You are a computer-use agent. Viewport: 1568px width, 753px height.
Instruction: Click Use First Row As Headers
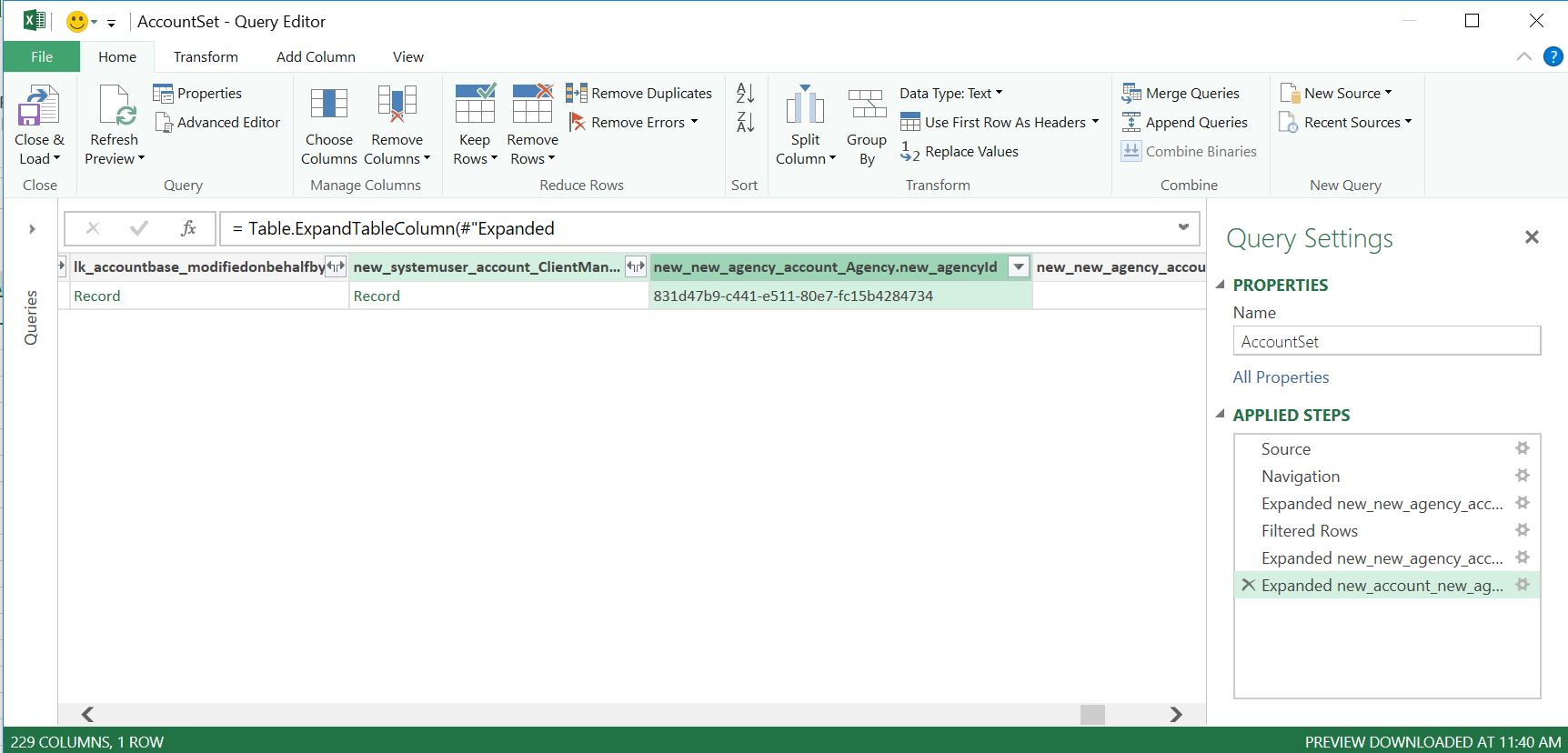pos(1000,122)
